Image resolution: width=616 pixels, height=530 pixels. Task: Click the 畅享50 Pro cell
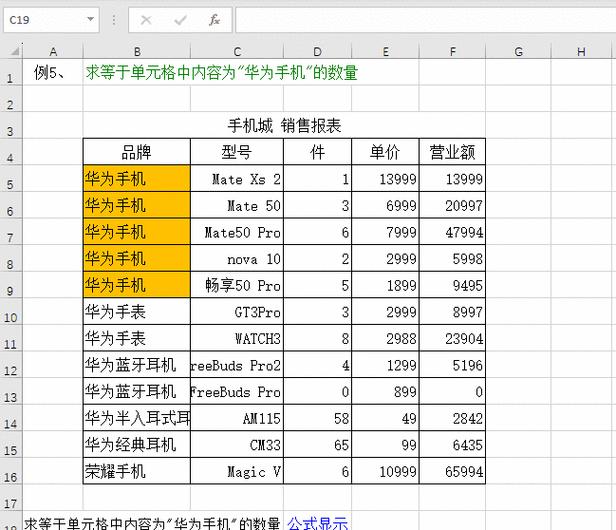[x=237, y=285]
